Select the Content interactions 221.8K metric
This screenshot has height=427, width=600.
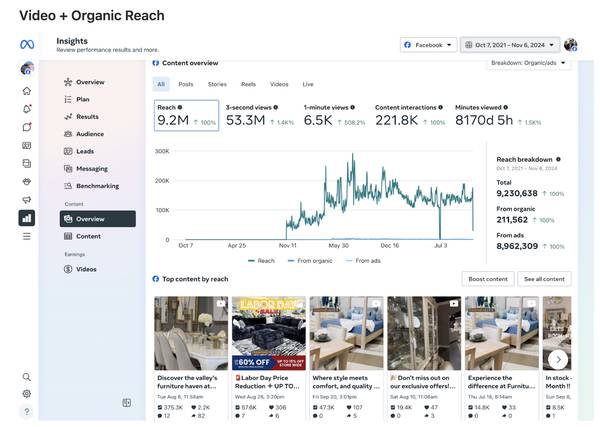(x=410, y=116)
